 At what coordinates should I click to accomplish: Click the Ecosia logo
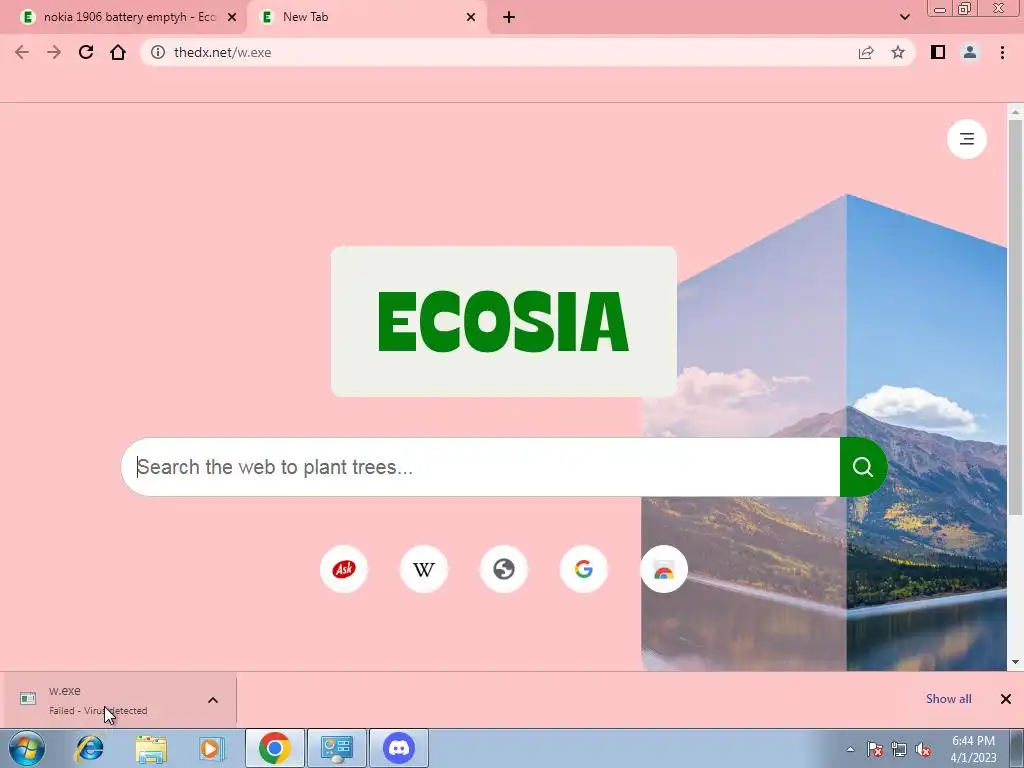(504, 321)
